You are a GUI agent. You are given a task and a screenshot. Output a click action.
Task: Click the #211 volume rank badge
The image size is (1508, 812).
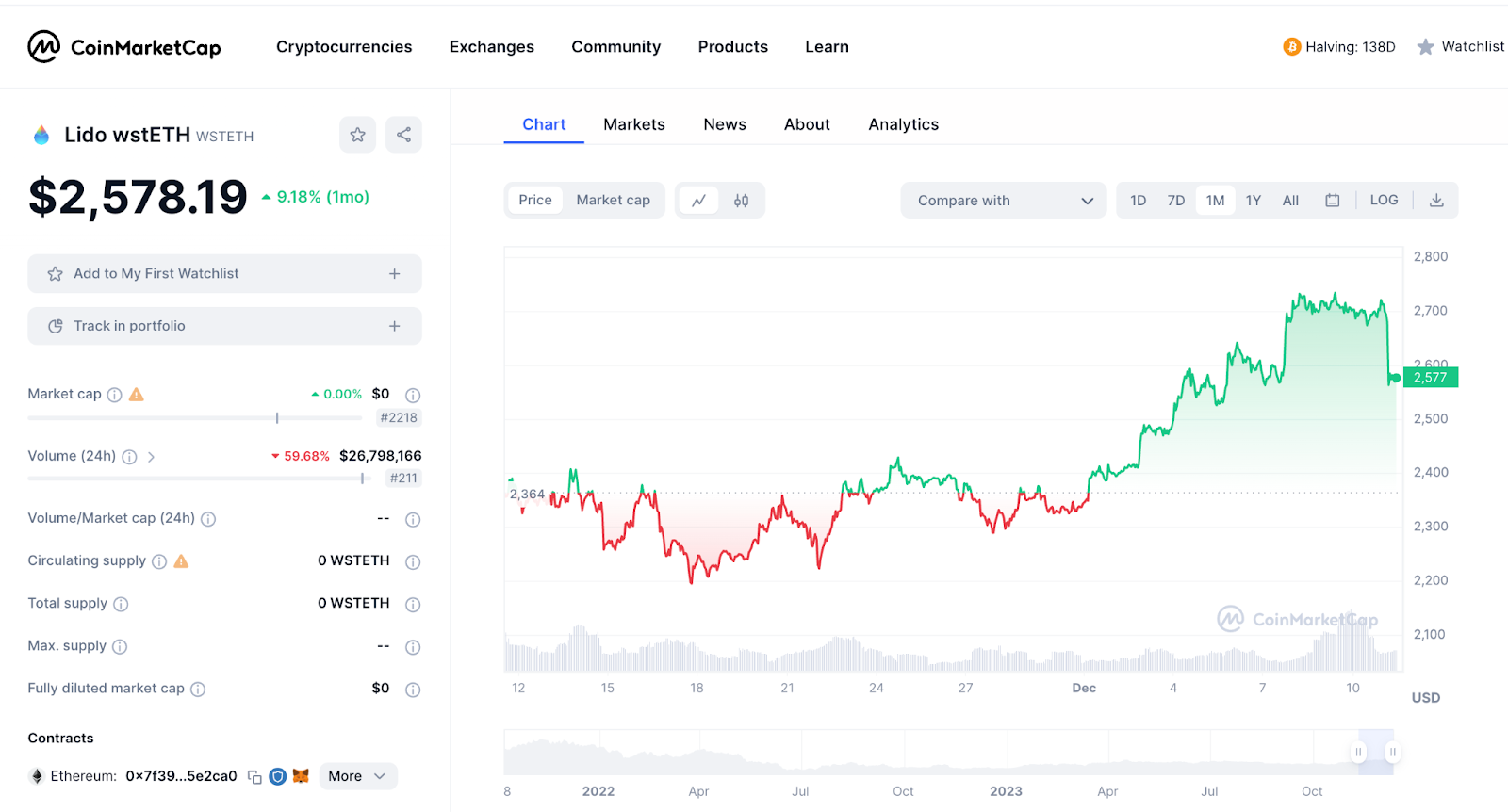[x=403, y=478]
